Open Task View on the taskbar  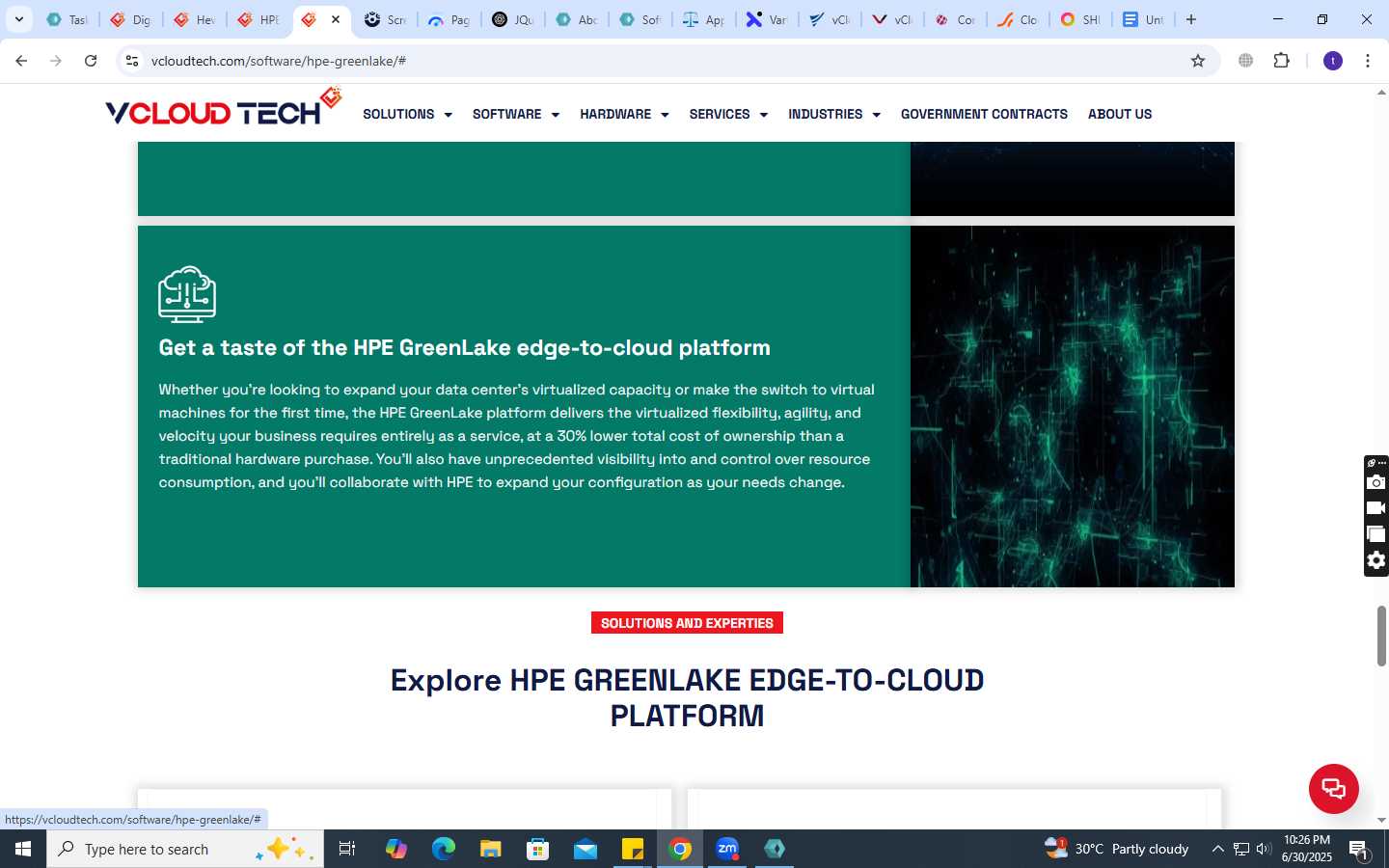point(347,849)
